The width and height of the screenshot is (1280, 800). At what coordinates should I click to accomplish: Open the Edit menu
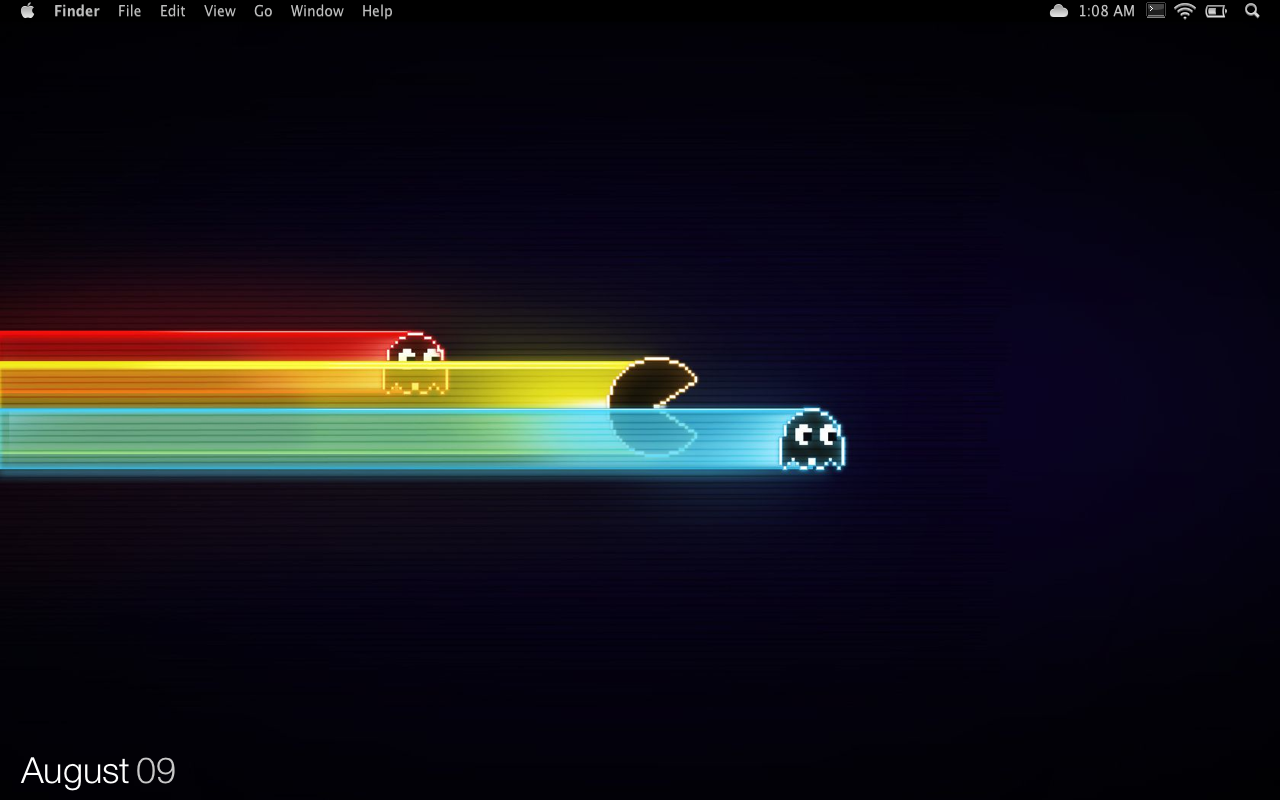click(173, 11)
